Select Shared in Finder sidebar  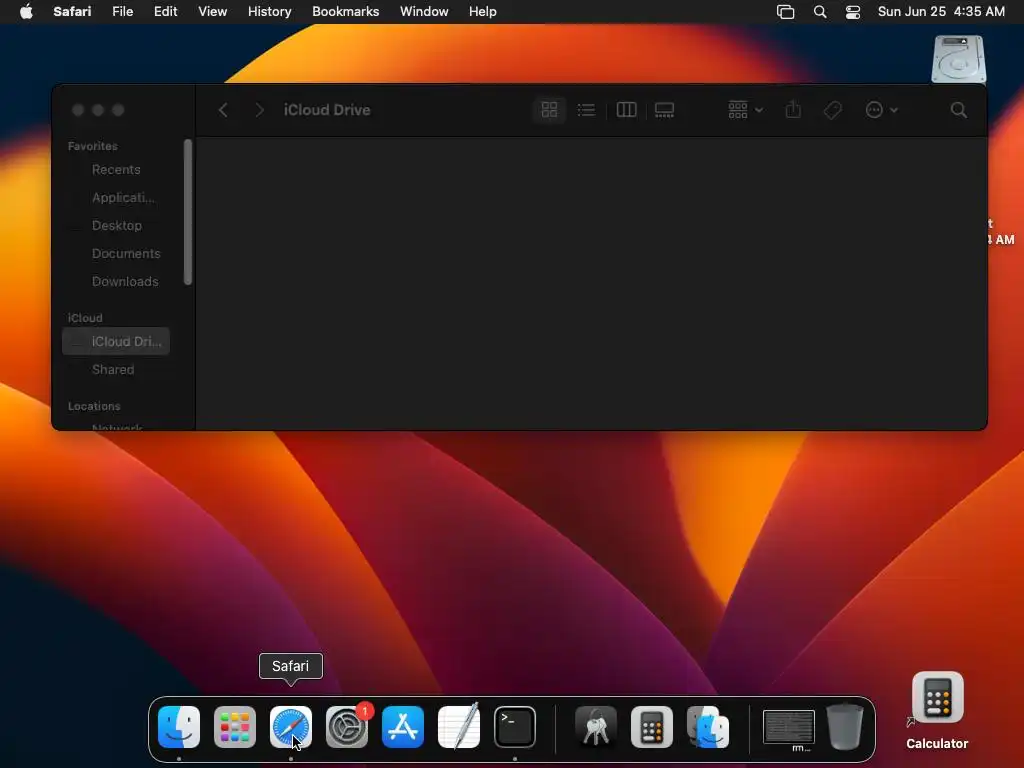[x=116, y=370]
